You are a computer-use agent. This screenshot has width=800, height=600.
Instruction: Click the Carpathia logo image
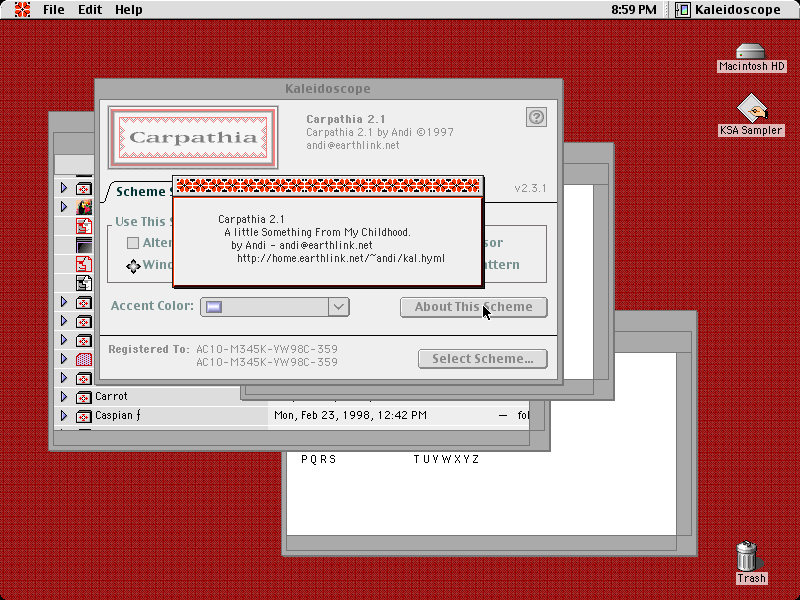click(x=193, y=137)
